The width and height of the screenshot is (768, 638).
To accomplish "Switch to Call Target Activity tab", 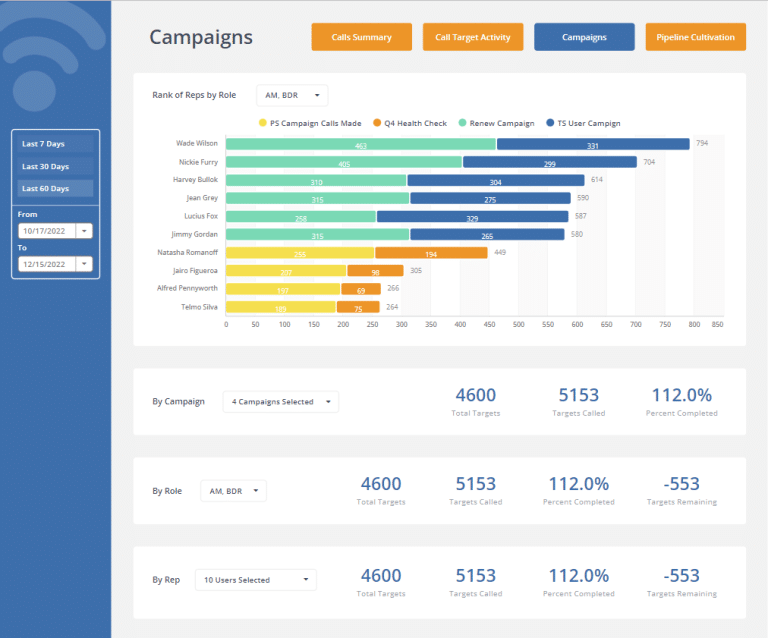I will pos(472,37).
